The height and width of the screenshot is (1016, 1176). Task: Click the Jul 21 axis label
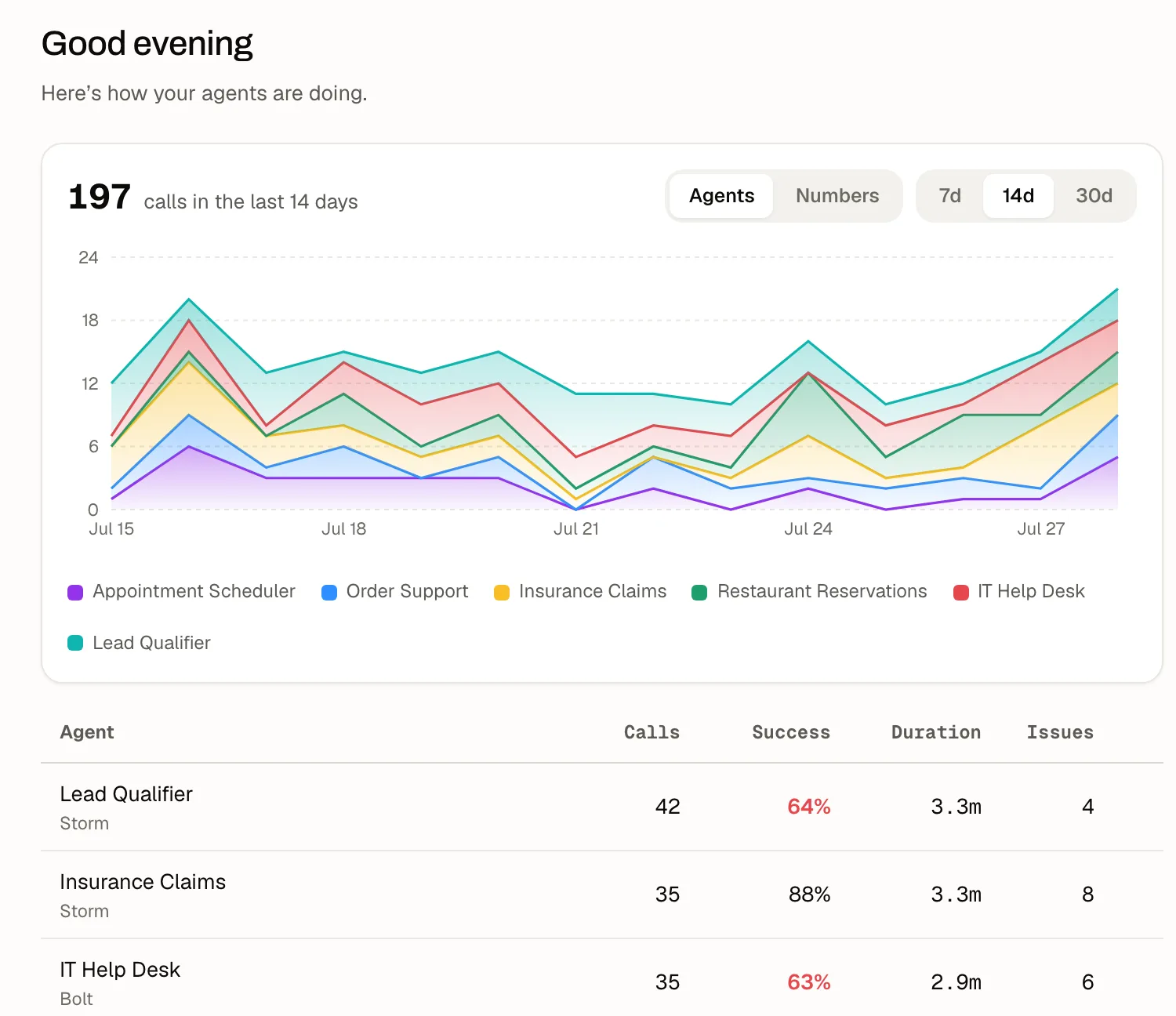(x=576, y=529)
